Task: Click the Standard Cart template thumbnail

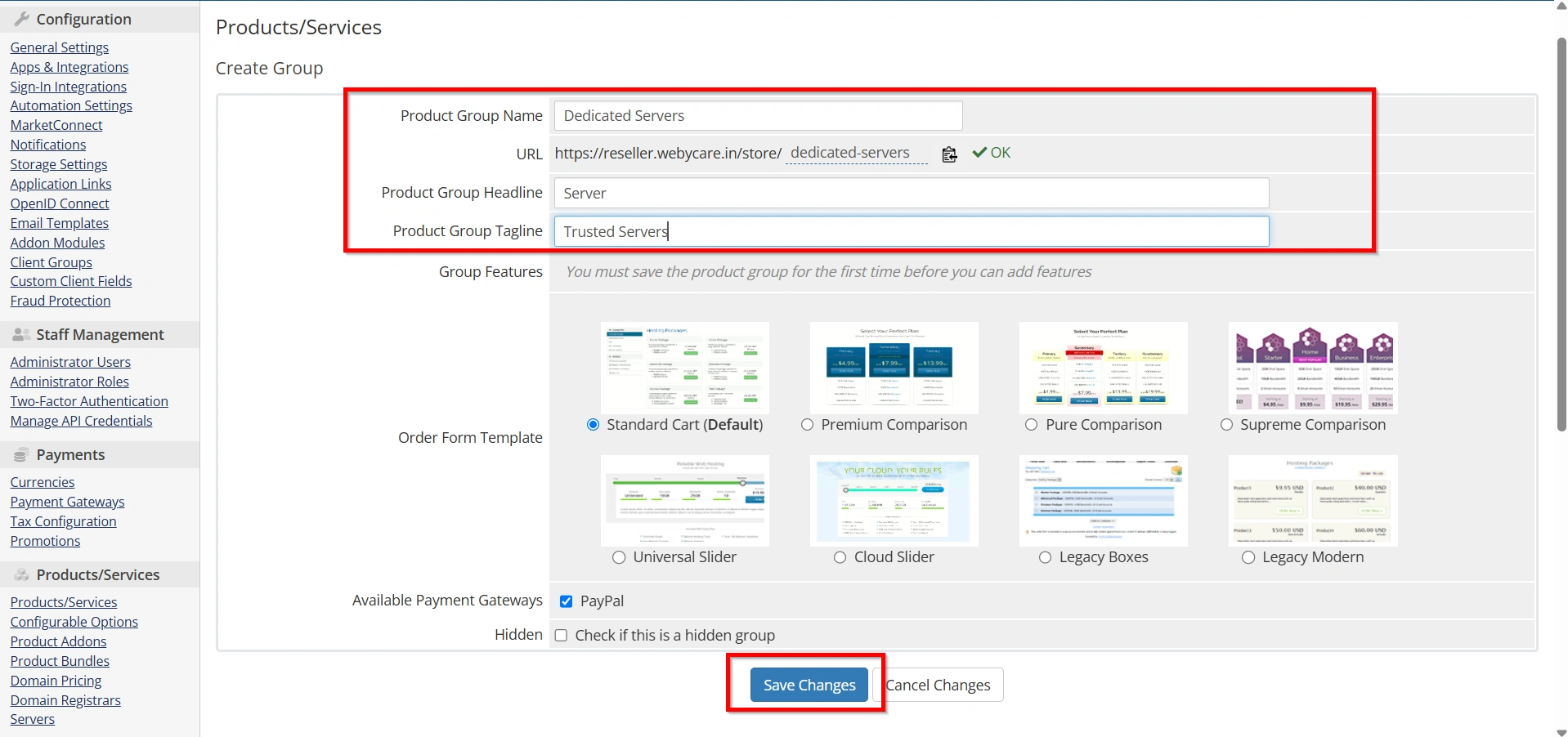Action: pyautogui.click(x=685, y=368)
